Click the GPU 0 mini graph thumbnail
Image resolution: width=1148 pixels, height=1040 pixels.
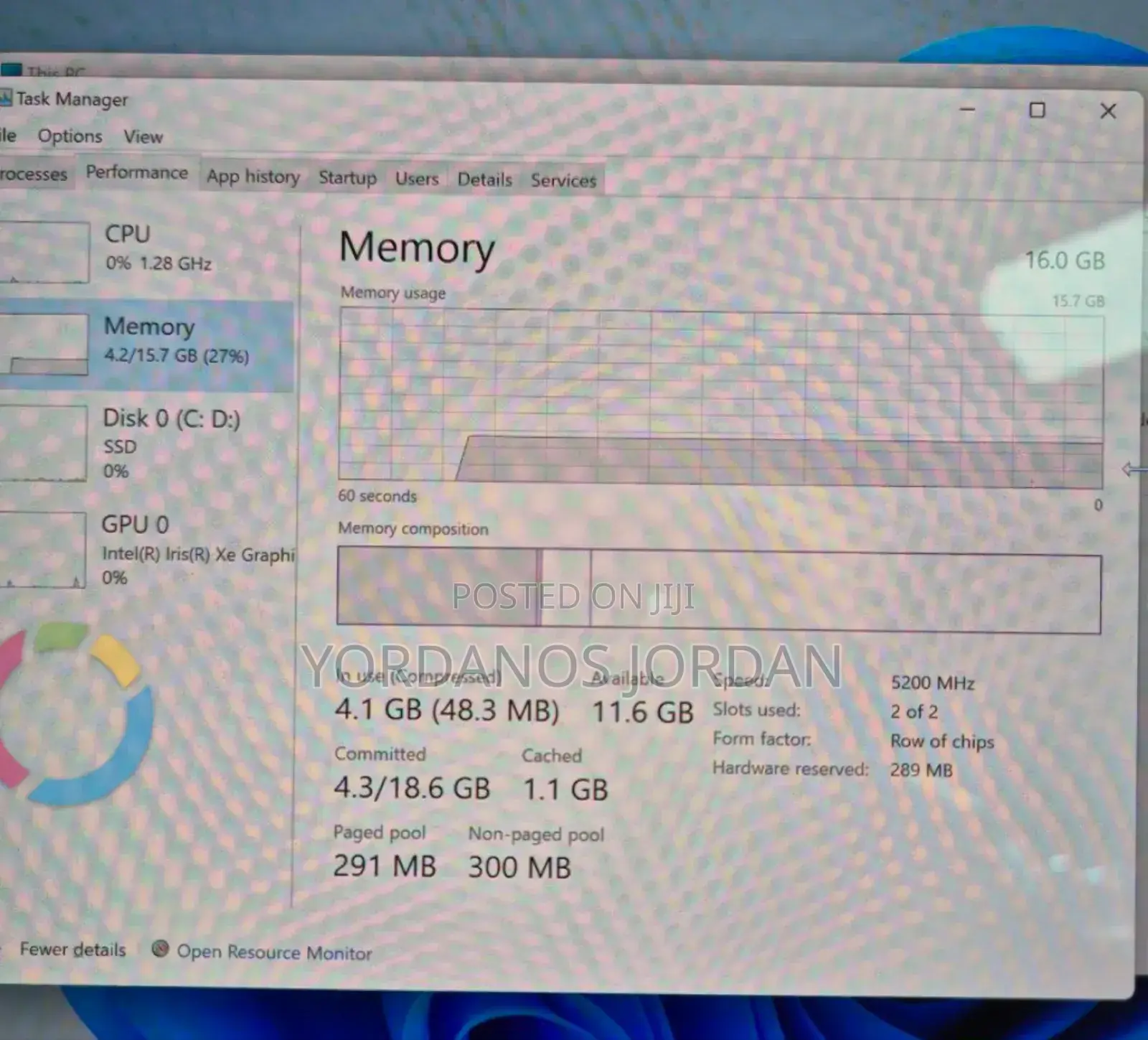pos(42,550)
